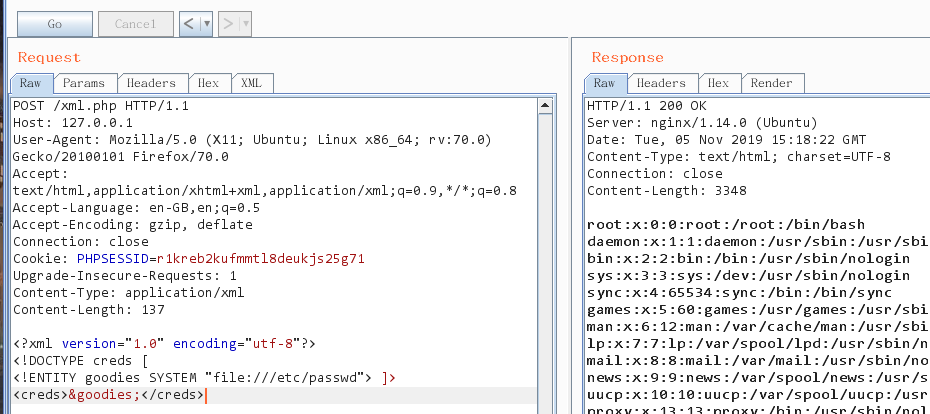Click the root:x:0:0 passwd entry
This screenshot has height=414, width=930.
coord(726,225)
